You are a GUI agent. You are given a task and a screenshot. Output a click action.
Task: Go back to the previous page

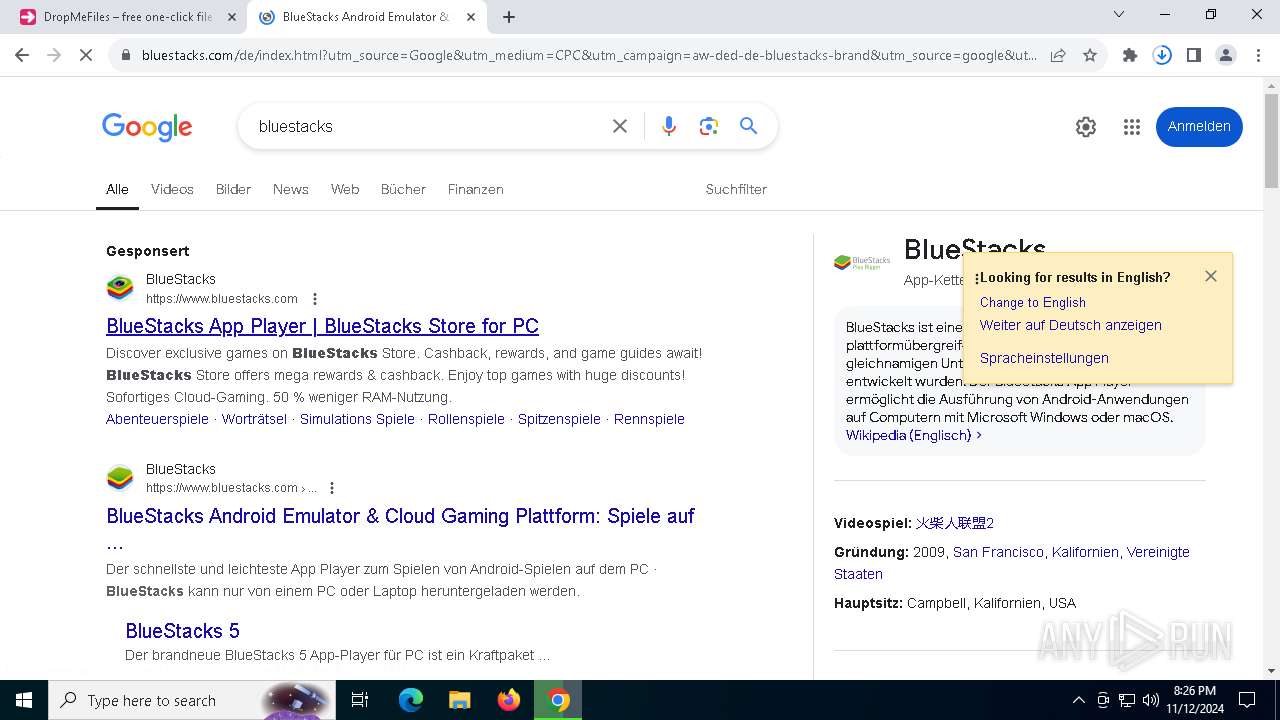pos(22,55)
